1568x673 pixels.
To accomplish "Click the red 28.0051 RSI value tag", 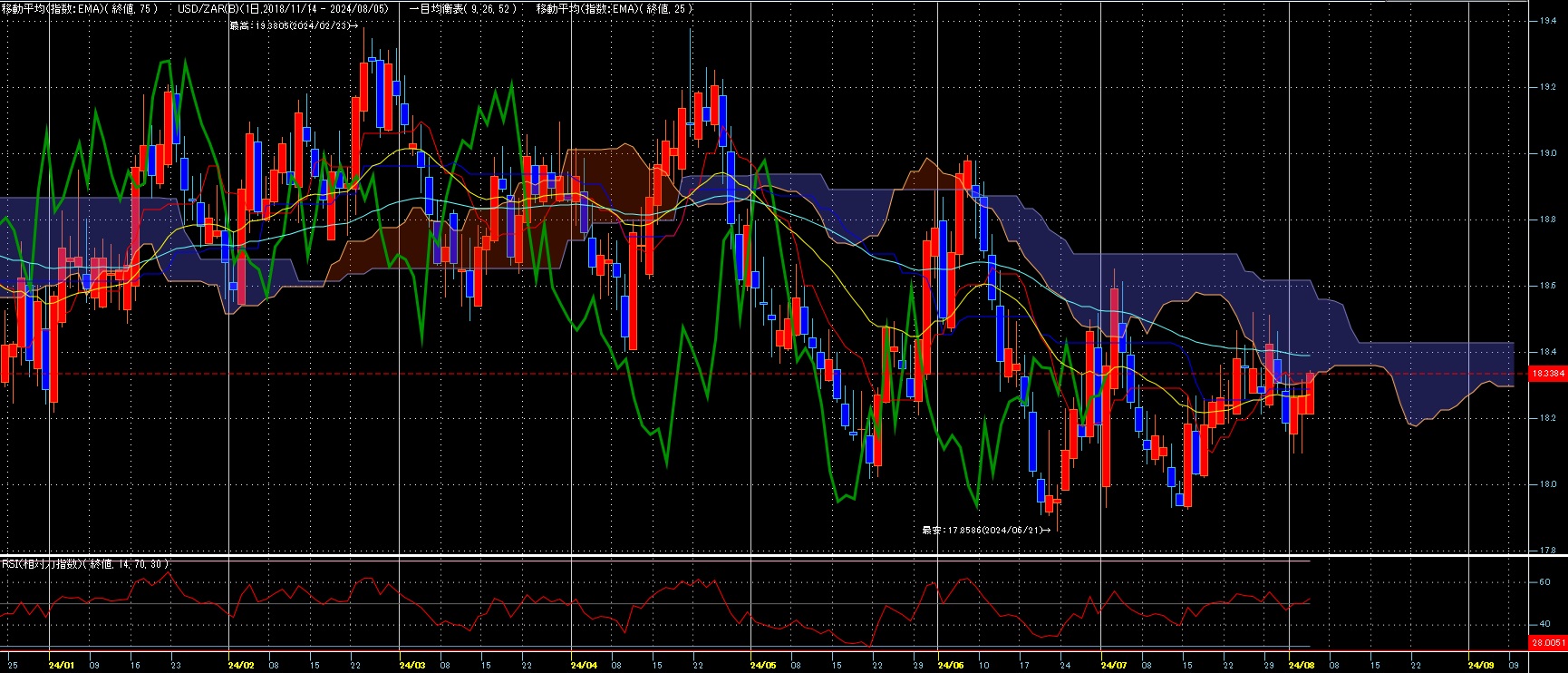I will [1548, 642].
